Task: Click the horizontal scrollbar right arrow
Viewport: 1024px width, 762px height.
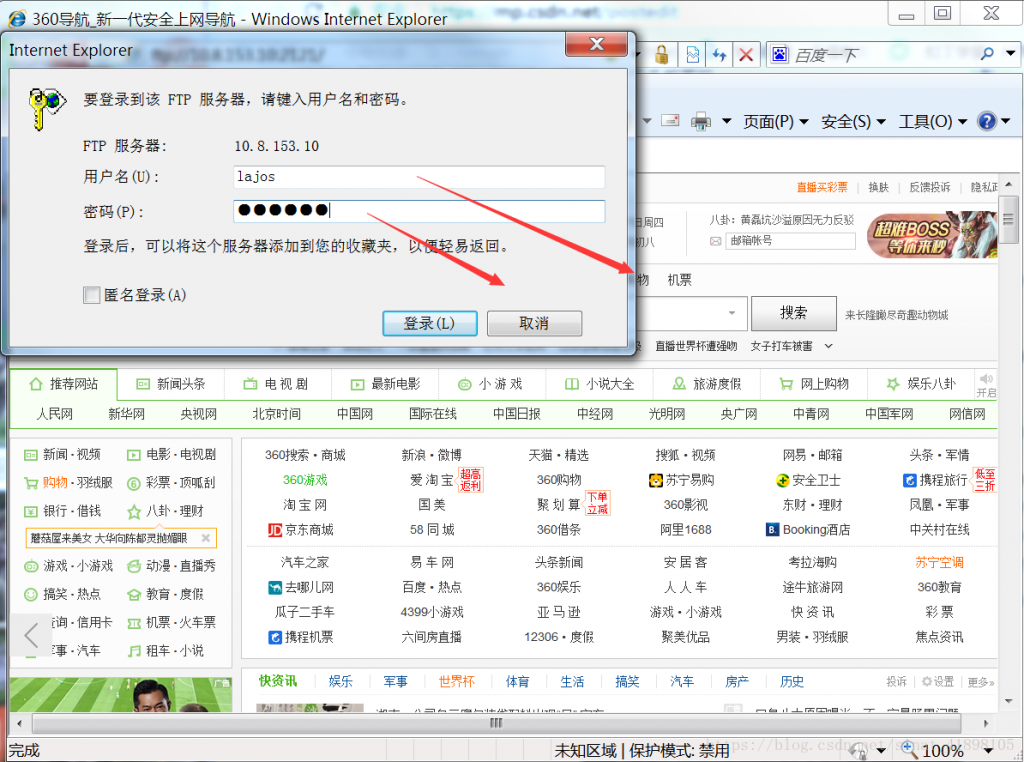Action: point(985,723)
